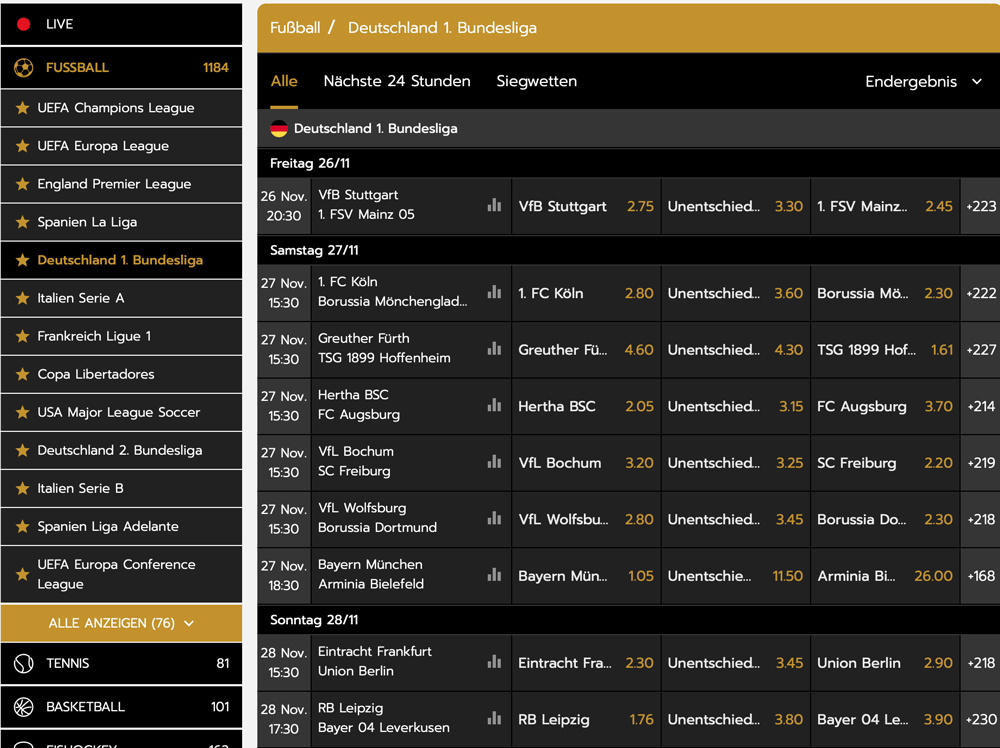Expand +227 more bets for Fürth match
Screen dimensions: 1000x748
(x=980, y=349)
